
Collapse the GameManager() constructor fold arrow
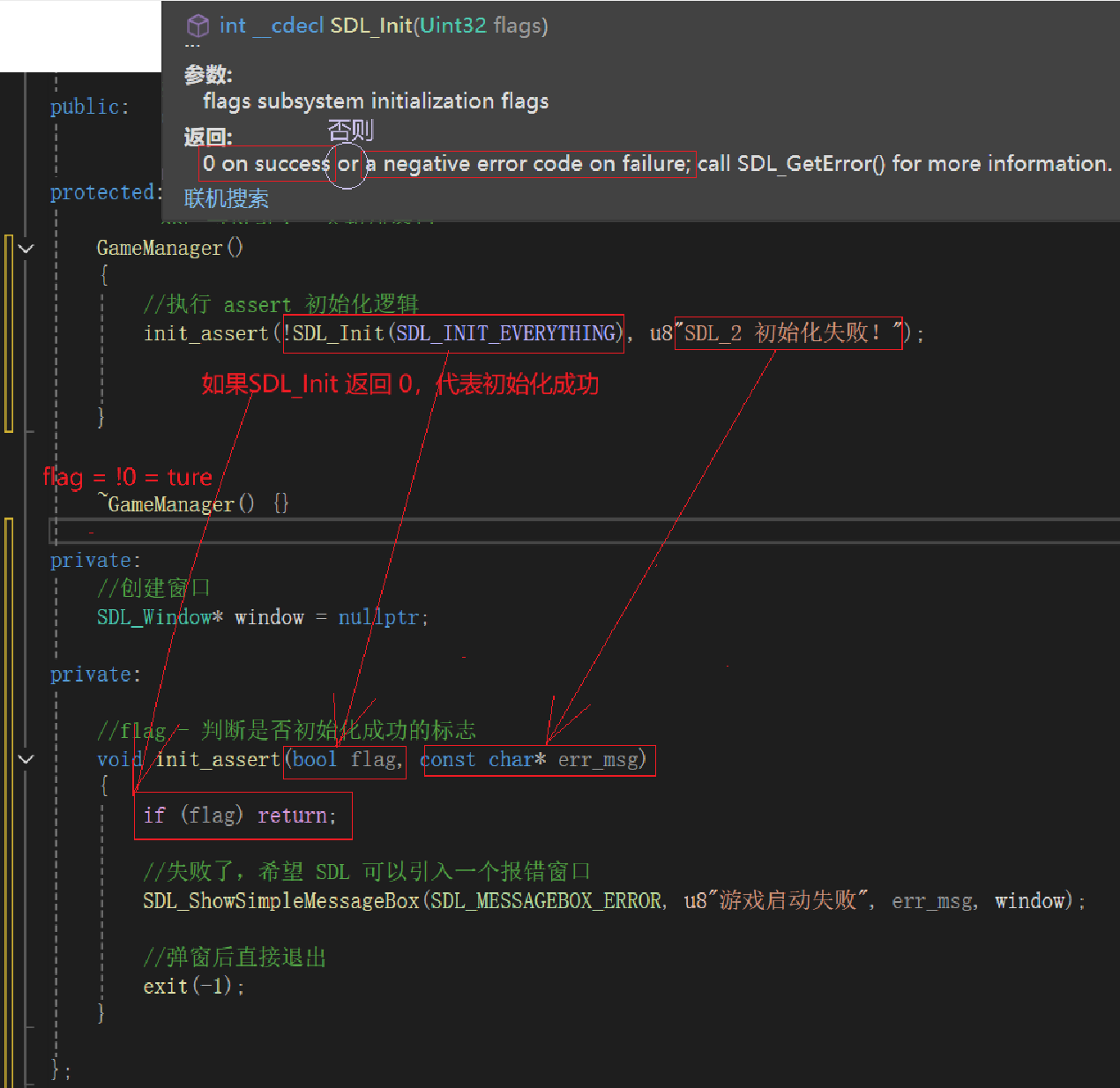26,249
